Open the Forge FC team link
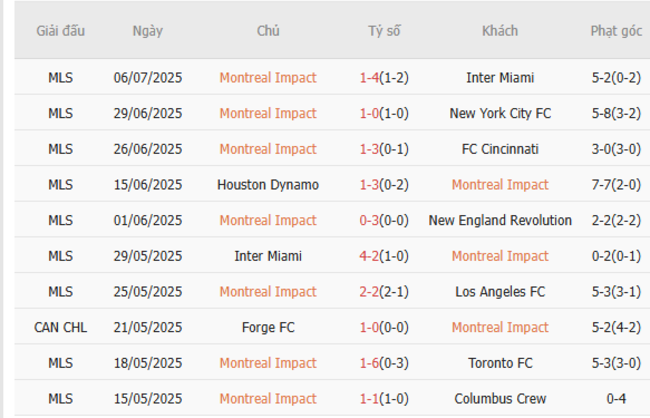The width and height of the screenshot is (650, 418). [268, 327]
